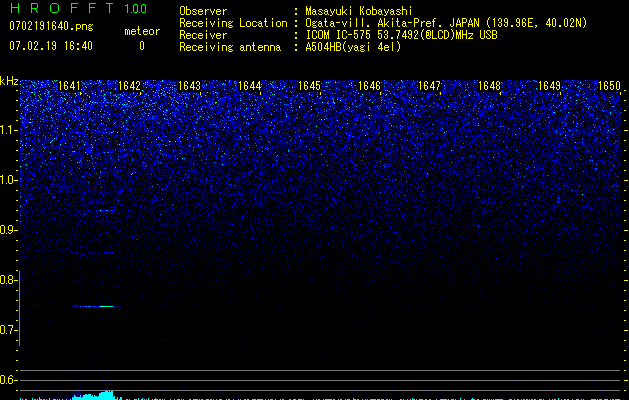Click the 'Receiving Location' label
629x400 pixels.
pos(233,23)
